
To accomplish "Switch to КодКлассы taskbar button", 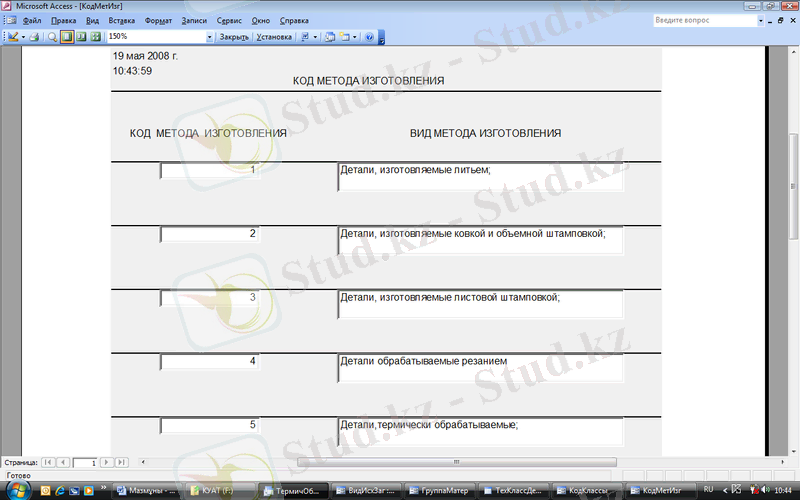I will pos(586,491).
